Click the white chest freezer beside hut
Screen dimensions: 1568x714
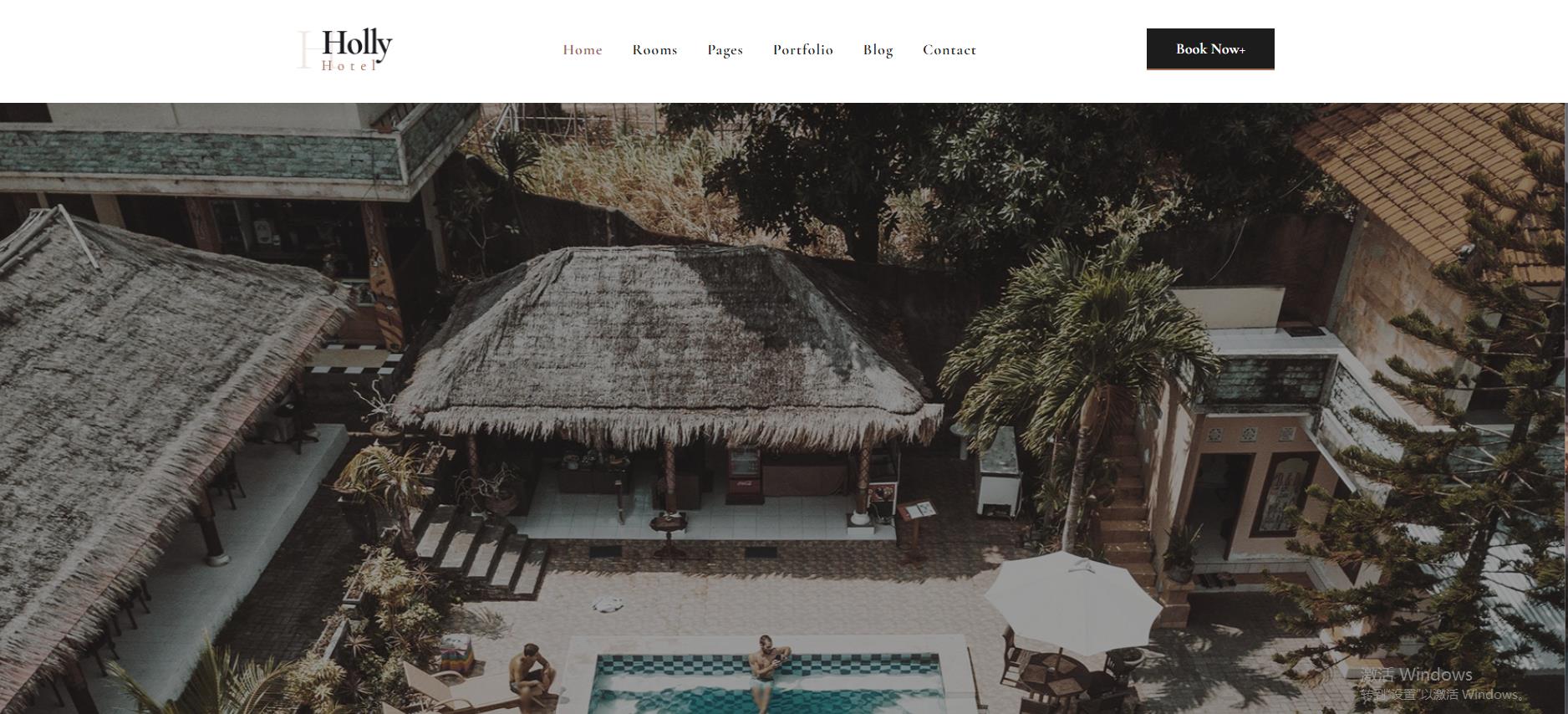tap(998, 472)
